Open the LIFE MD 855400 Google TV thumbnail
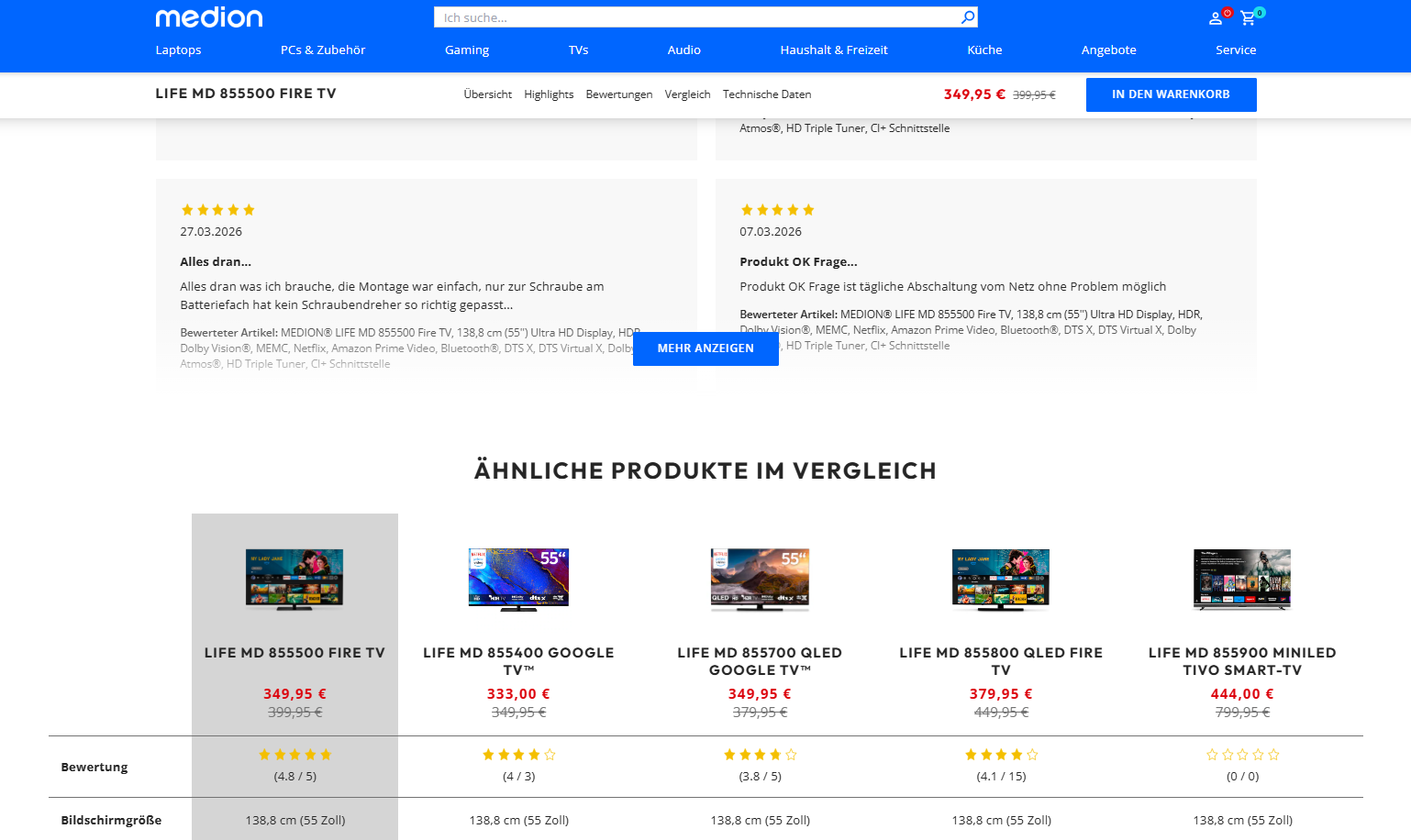The height and width of the screenshot is (840, 1411). coord(518,580)
